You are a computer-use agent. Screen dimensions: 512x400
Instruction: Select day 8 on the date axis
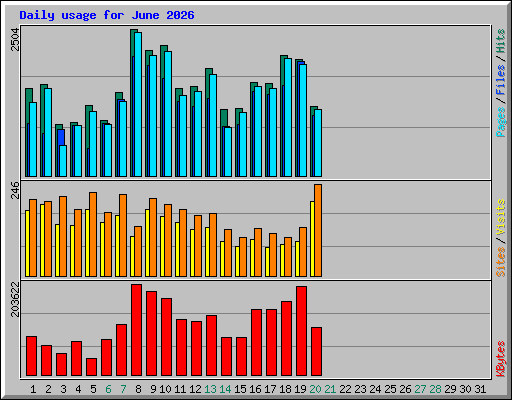pos(138,389)
